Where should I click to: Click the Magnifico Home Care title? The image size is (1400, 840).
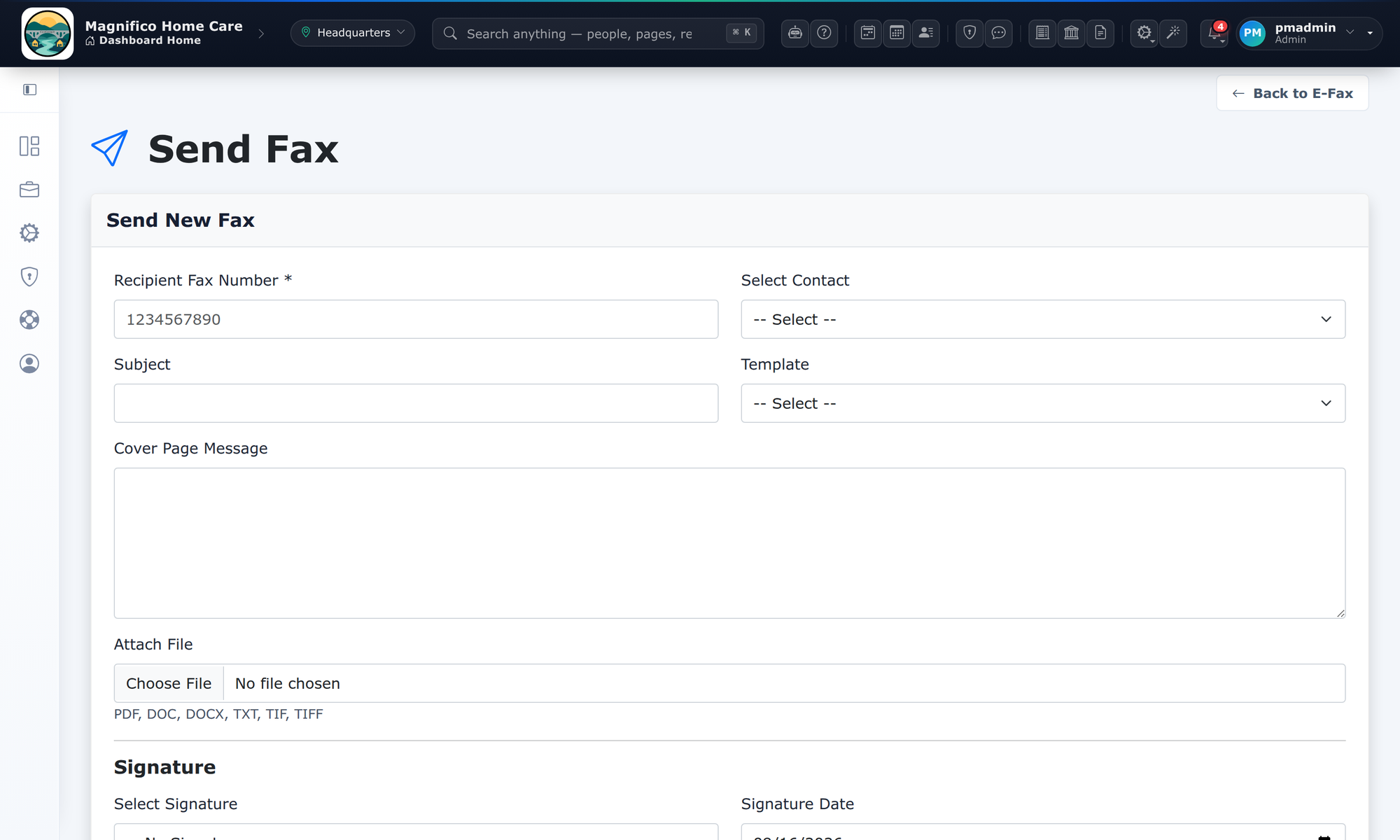pos(164,26)
